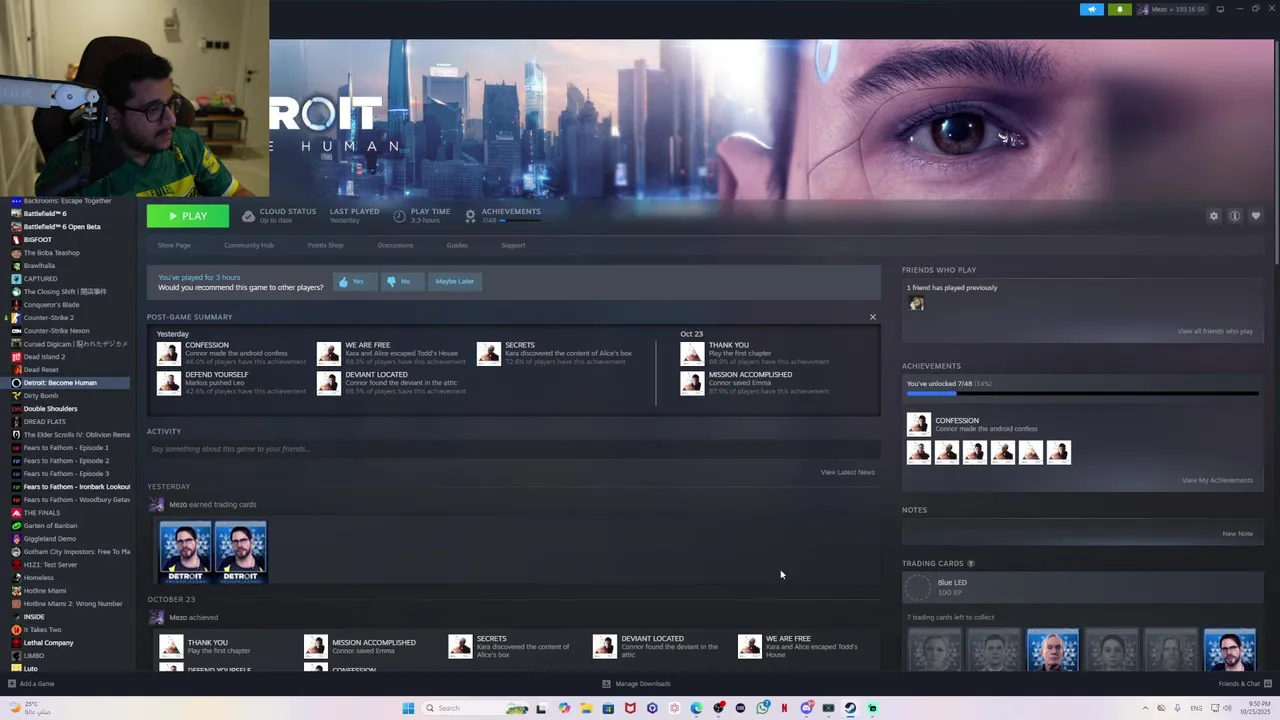This screenshot has height=720, width=1280.
Task: Click the Cloud Status icon
Action: click(x=248, y=216)
